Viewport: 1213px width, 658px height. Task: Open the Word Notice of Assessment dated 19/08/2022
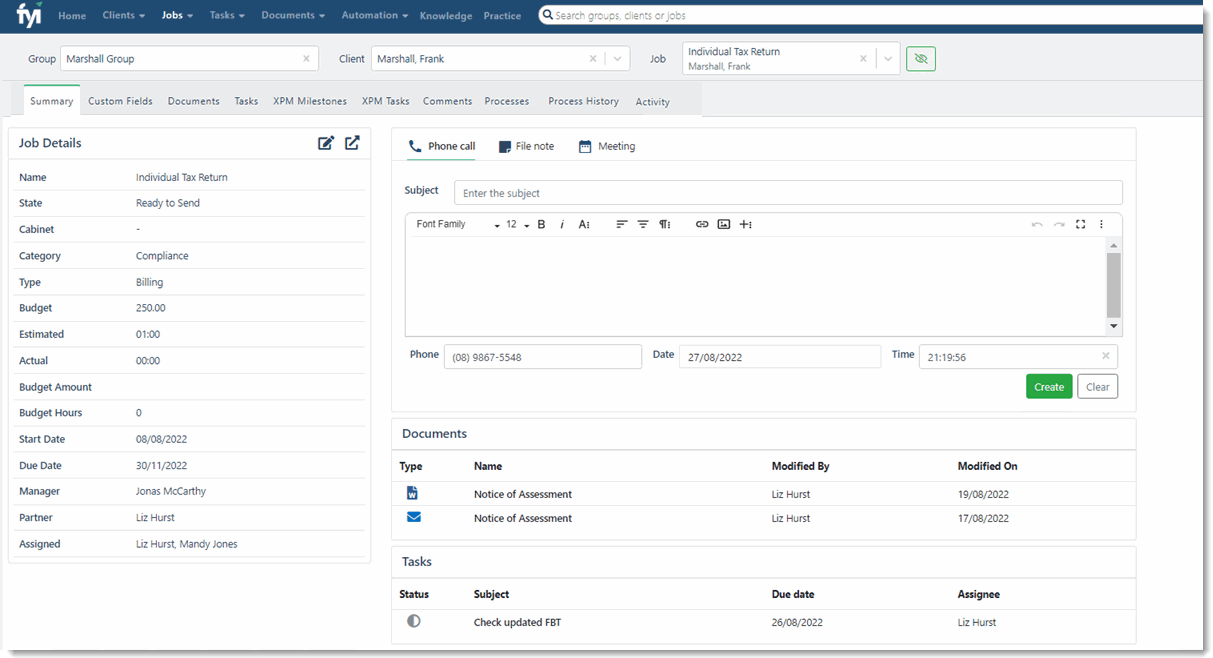pyautogui.click(x=523, y=494)
